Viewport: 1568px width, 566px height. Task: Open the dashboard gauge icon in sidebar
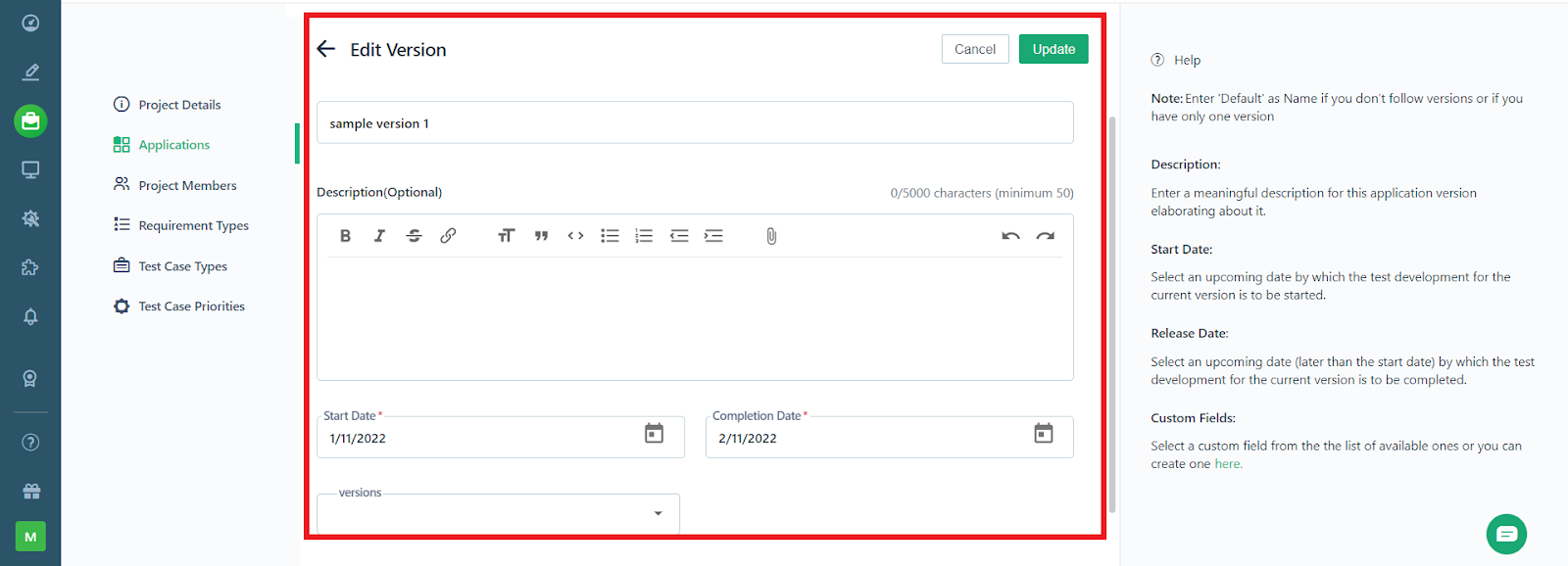[30, 23]
